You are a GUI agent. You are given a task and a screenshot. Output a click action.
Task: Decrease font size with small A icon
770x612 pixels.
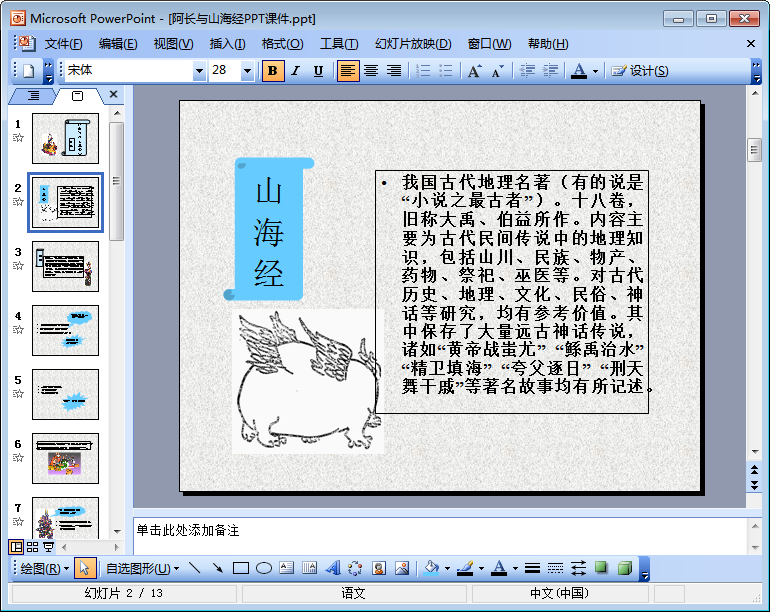pos(497,71)
